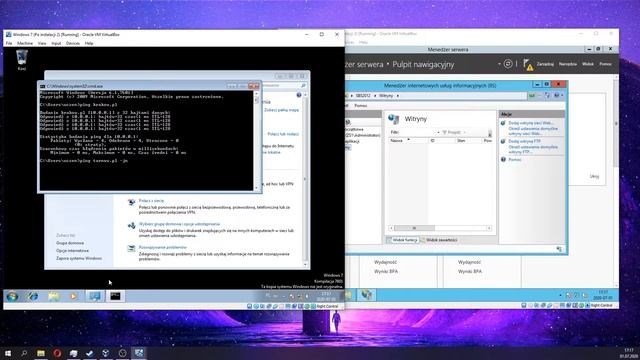Screen dimensions: 640x360
Task: Click the Network Center vertical scrollbar
Action: click(305, 180)
